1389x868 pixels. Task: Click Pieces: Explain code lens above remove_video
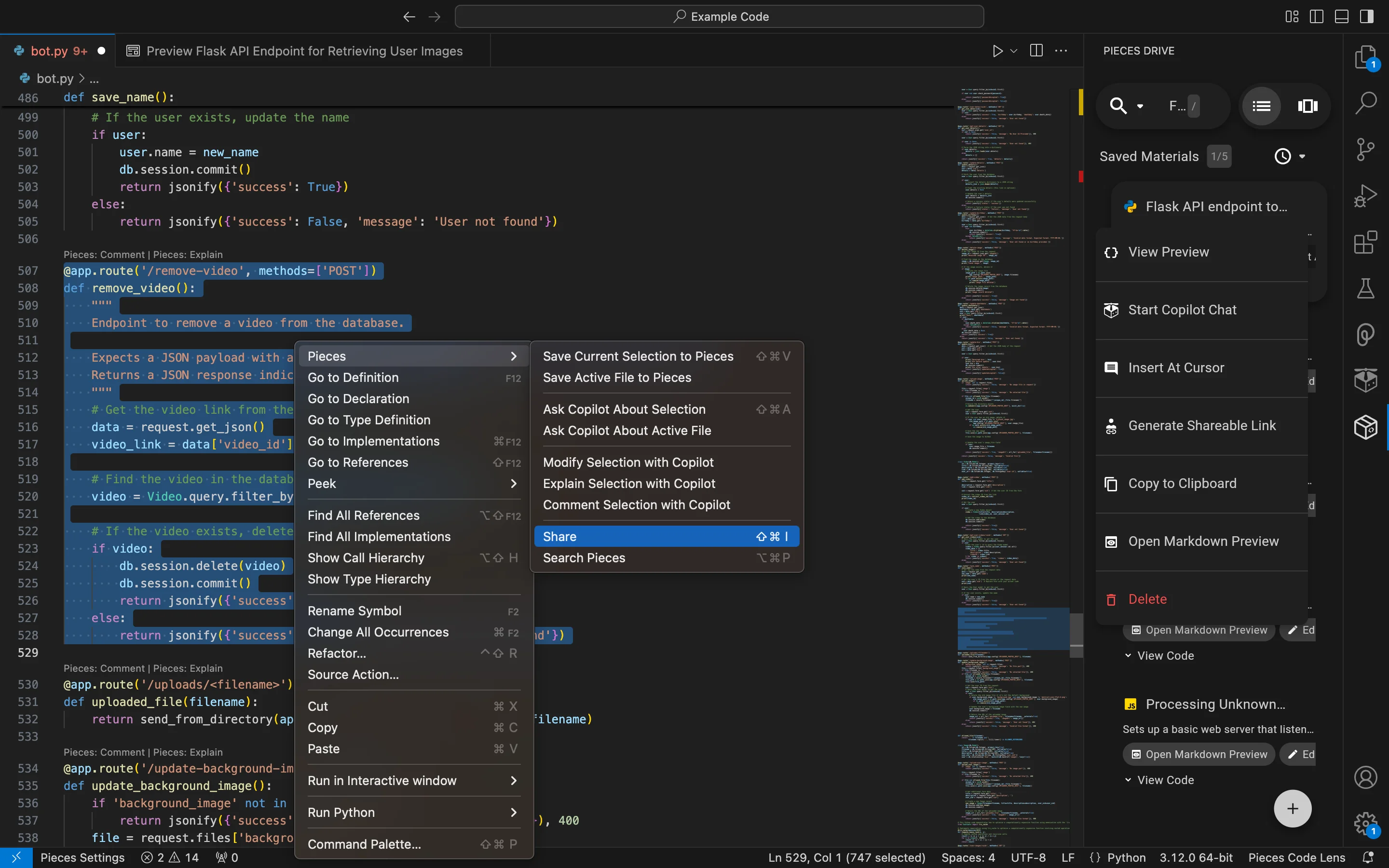(x=188, y=254)
